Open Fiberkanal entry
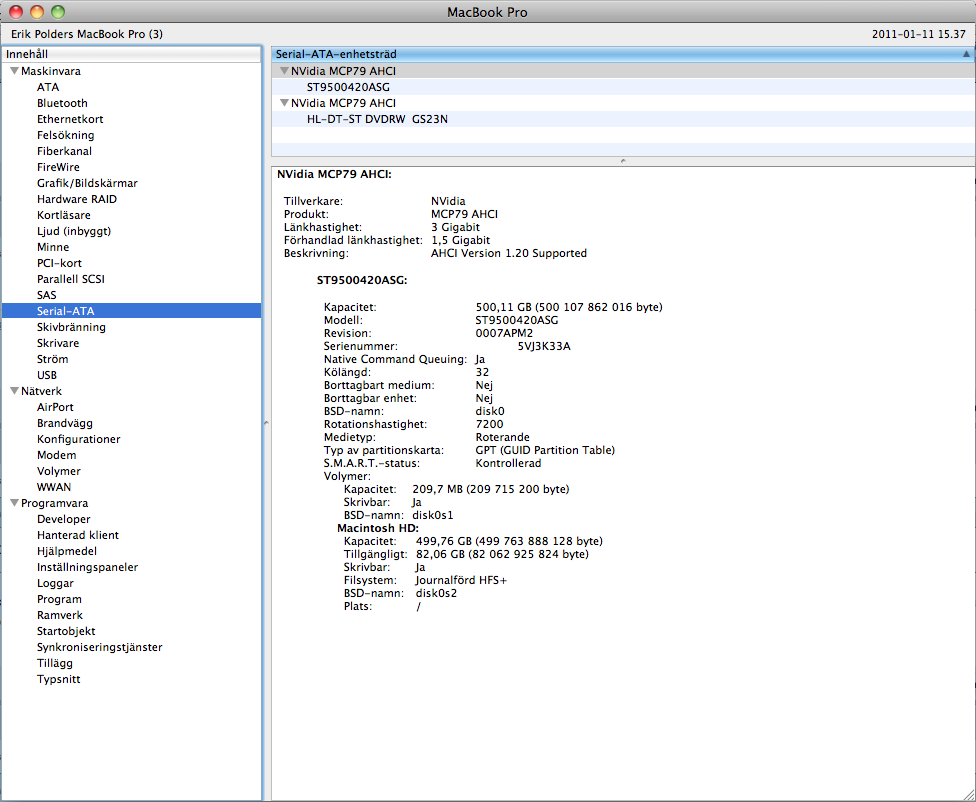This screenshot has height=802, width=976. coord(64,151)
